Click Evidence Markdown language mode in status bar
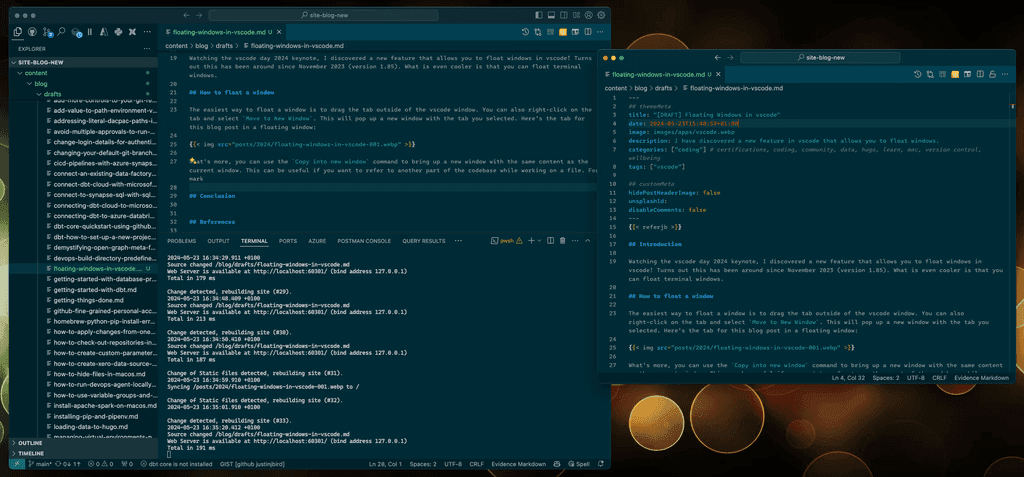The image size is (1024, 477). 517,464
